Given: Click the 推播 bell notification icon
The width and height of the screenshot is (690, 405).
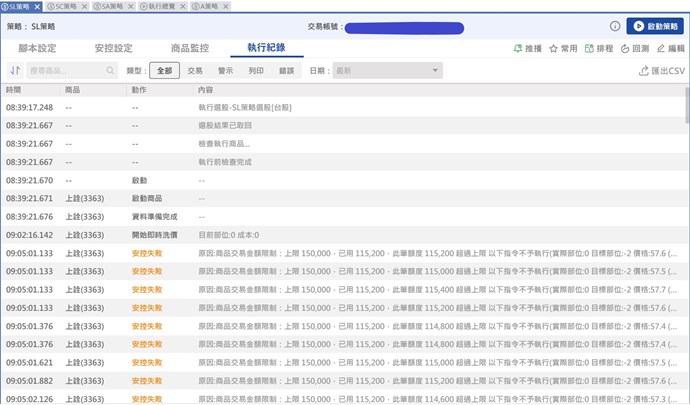Looking at the screenshot, I should (518, 48).
